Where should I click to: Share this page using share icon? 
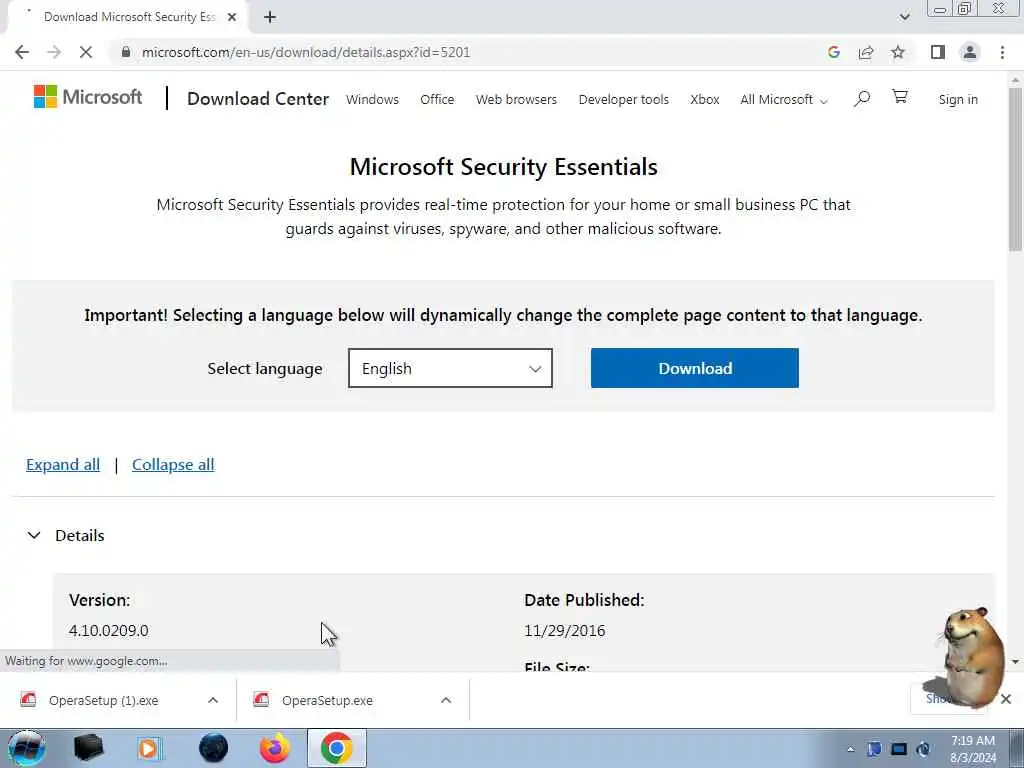(x=866, y=52)
